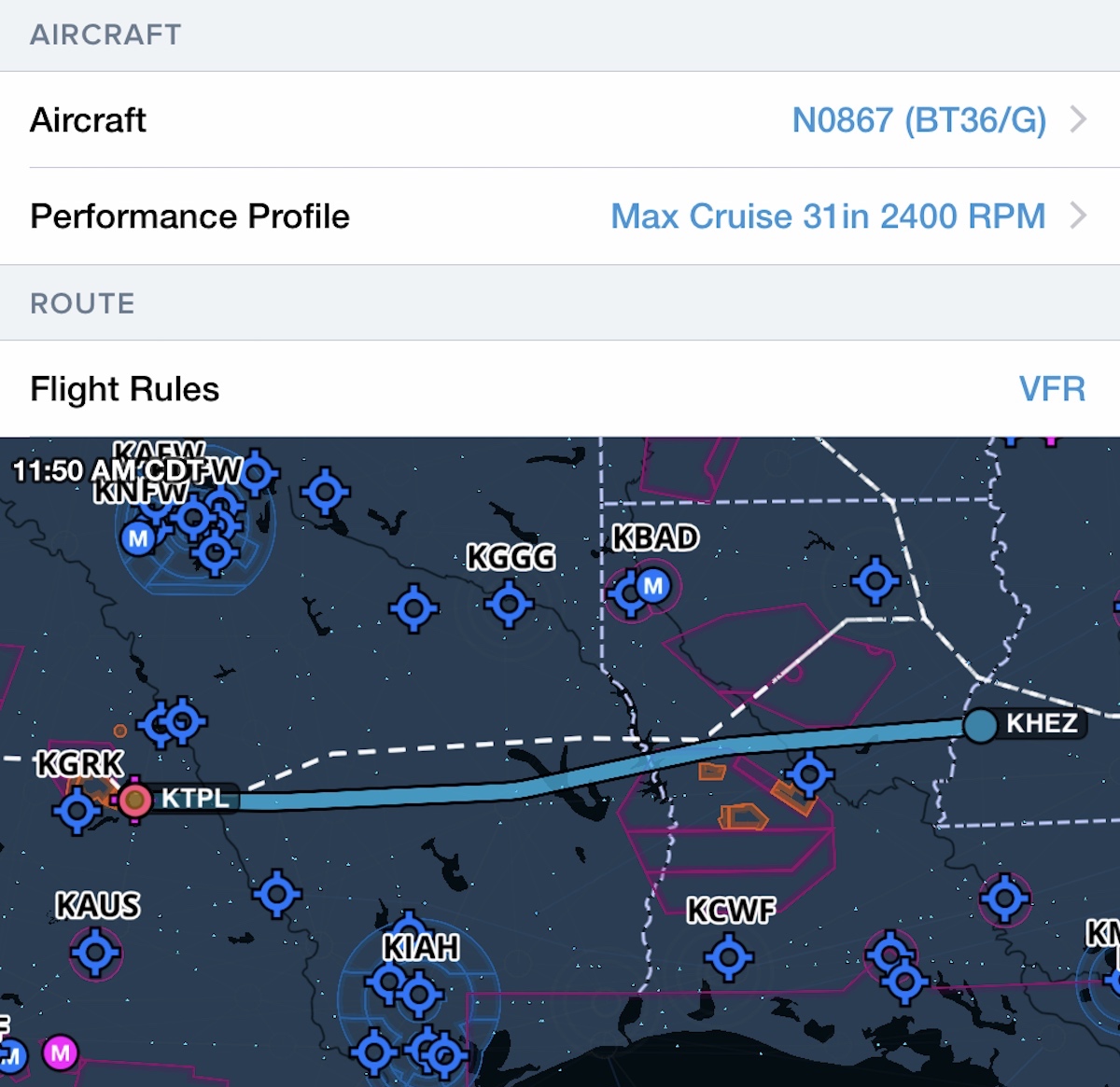Tap the blue M marker near KNFW
This screenshot has height=1087, width=1120.
click(138, 538)
